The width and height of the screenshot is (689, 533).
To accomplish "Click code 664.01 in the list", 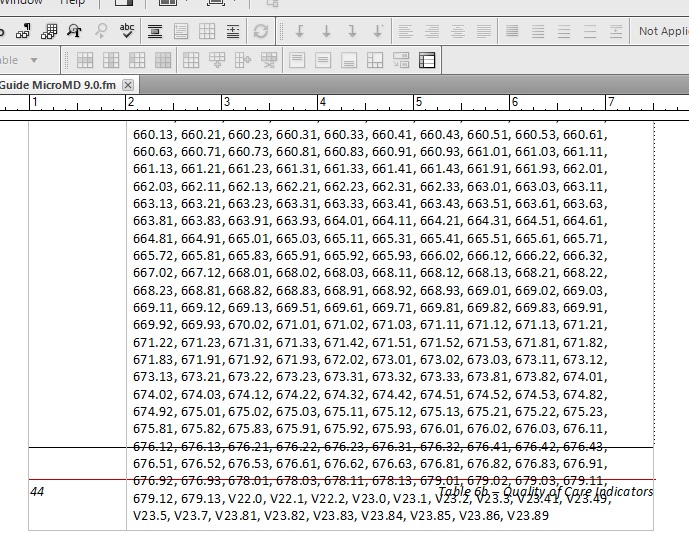I will (x=344, y=221).
